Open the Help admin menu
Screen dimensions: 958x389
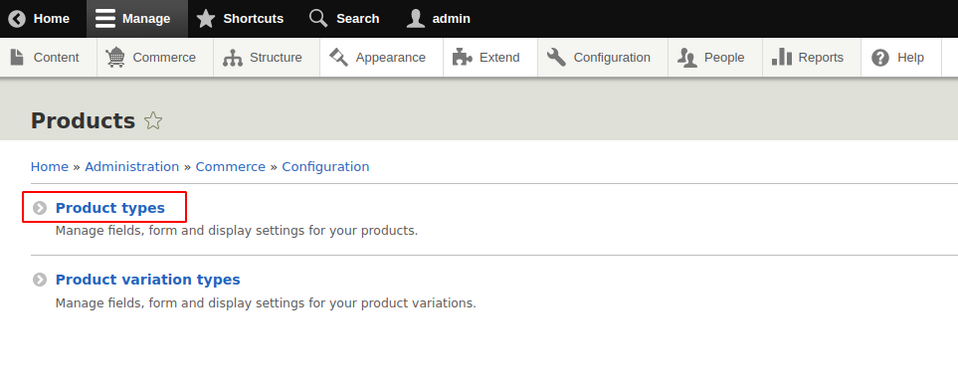[x=901, y=57]
